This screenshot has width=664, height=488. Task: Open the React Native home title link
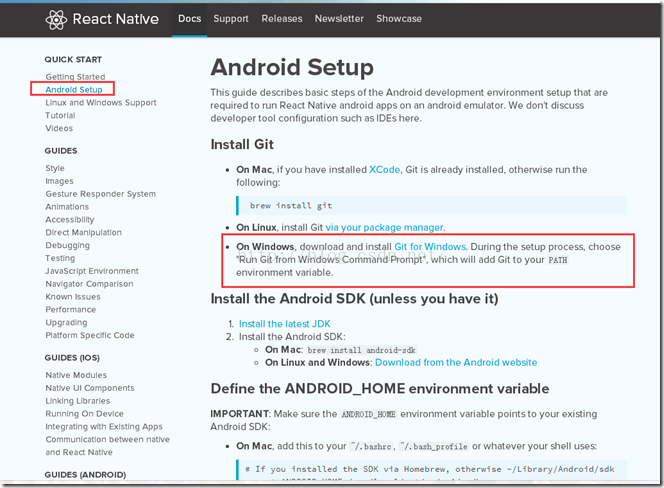116,19
